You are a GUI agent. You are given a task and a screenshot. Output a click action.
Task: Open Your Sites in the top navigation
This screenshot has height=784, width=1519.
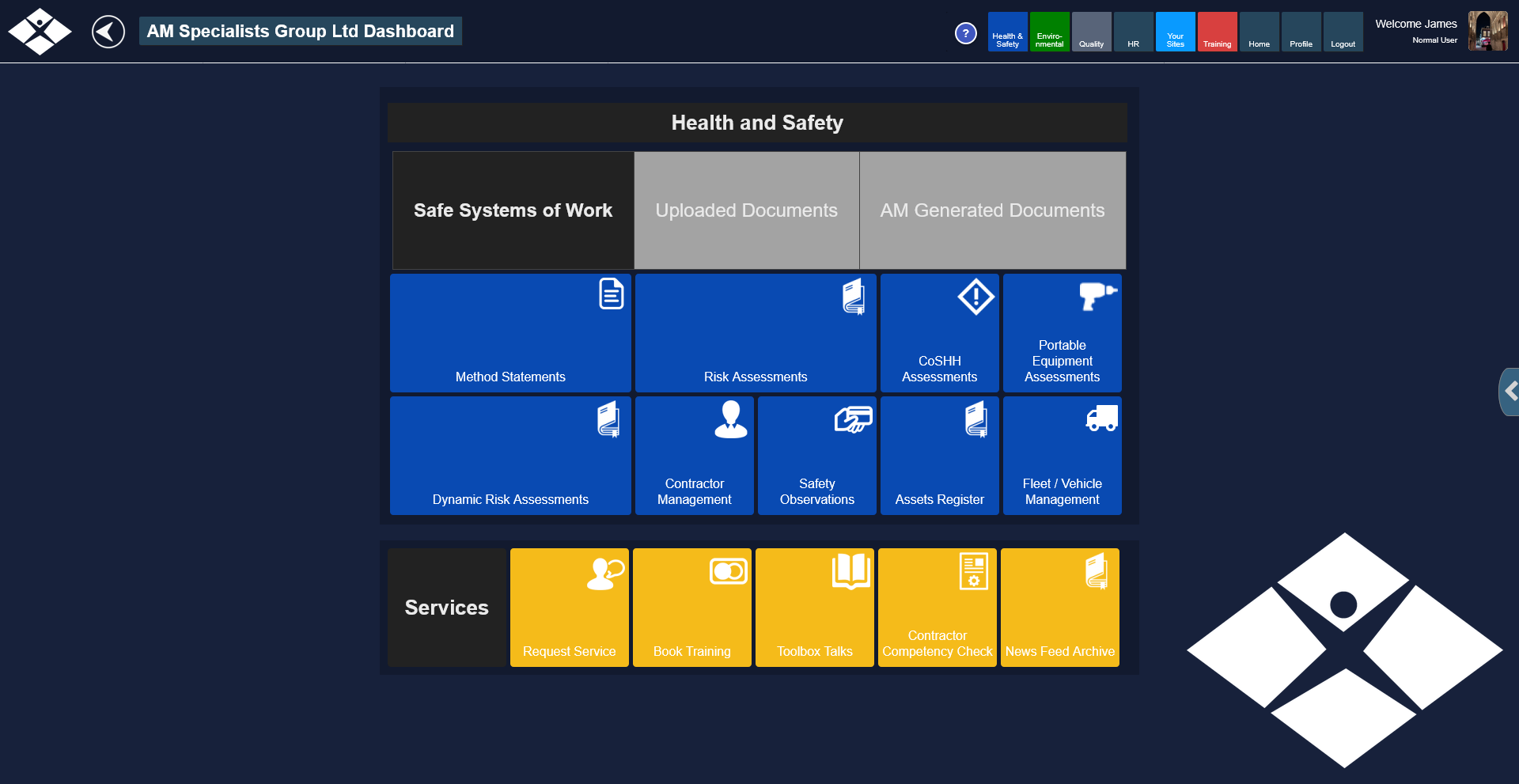click(x=1176, y=32)
